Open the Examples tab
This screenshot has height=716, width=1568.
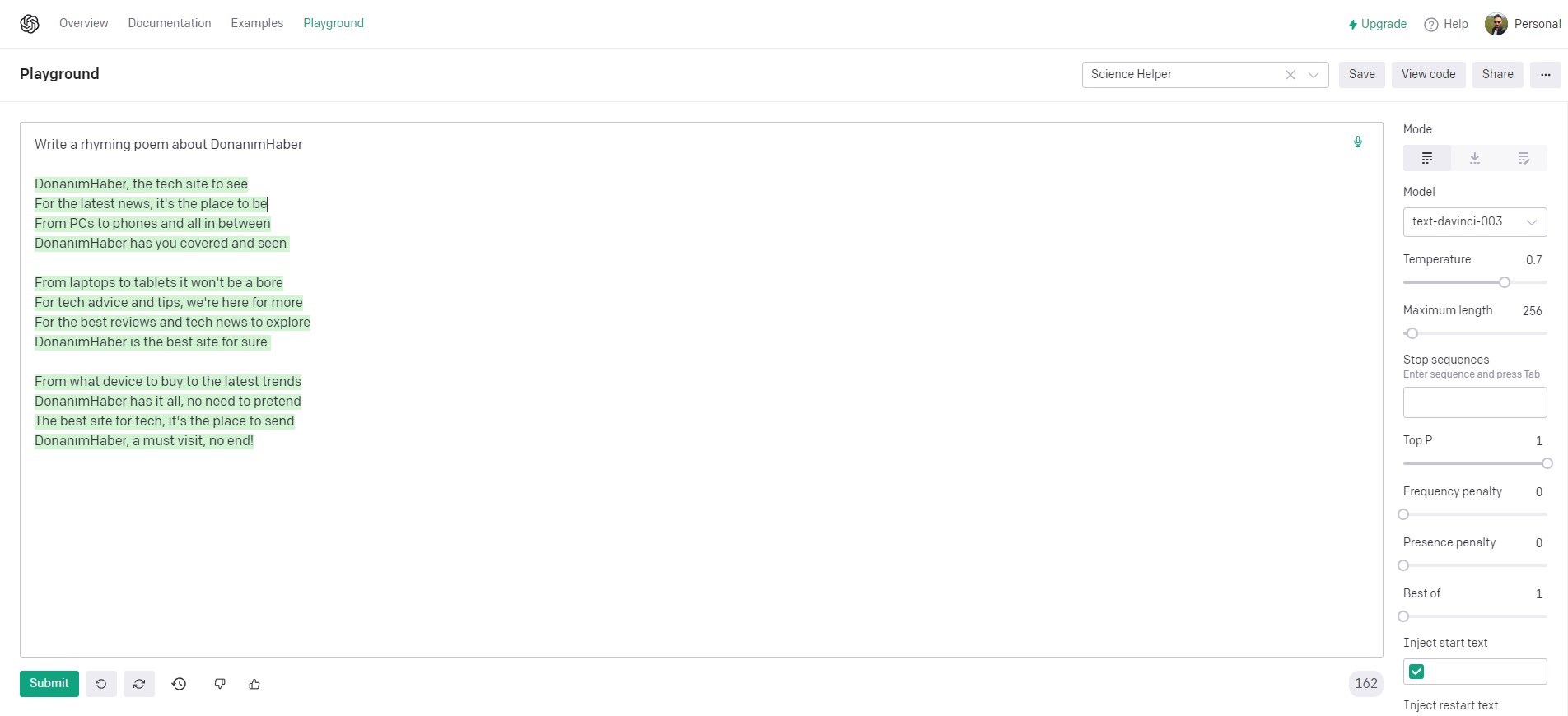[x=257, y=23]
